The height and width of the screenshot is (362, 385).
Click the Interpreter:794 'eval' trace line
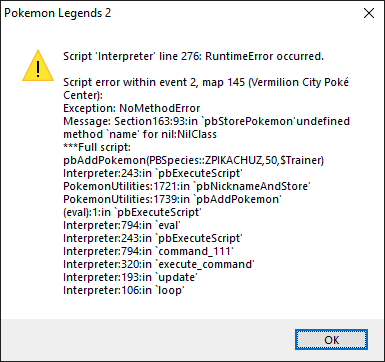[122, 225]
